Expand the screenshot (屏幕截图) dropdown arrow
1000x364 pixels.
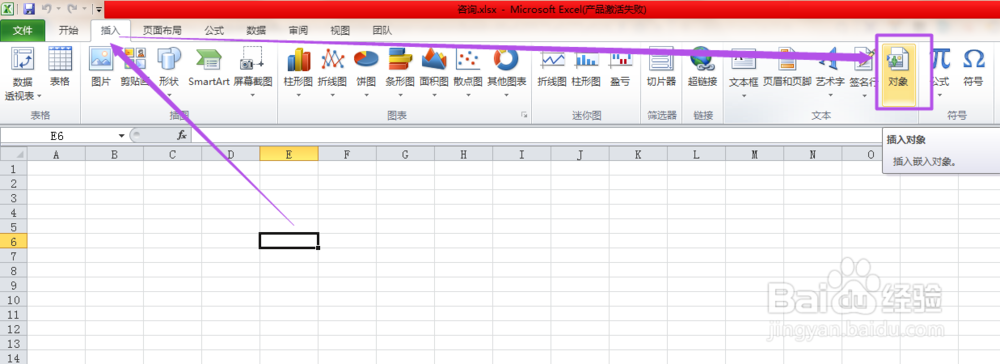click(x=253, y=96)
